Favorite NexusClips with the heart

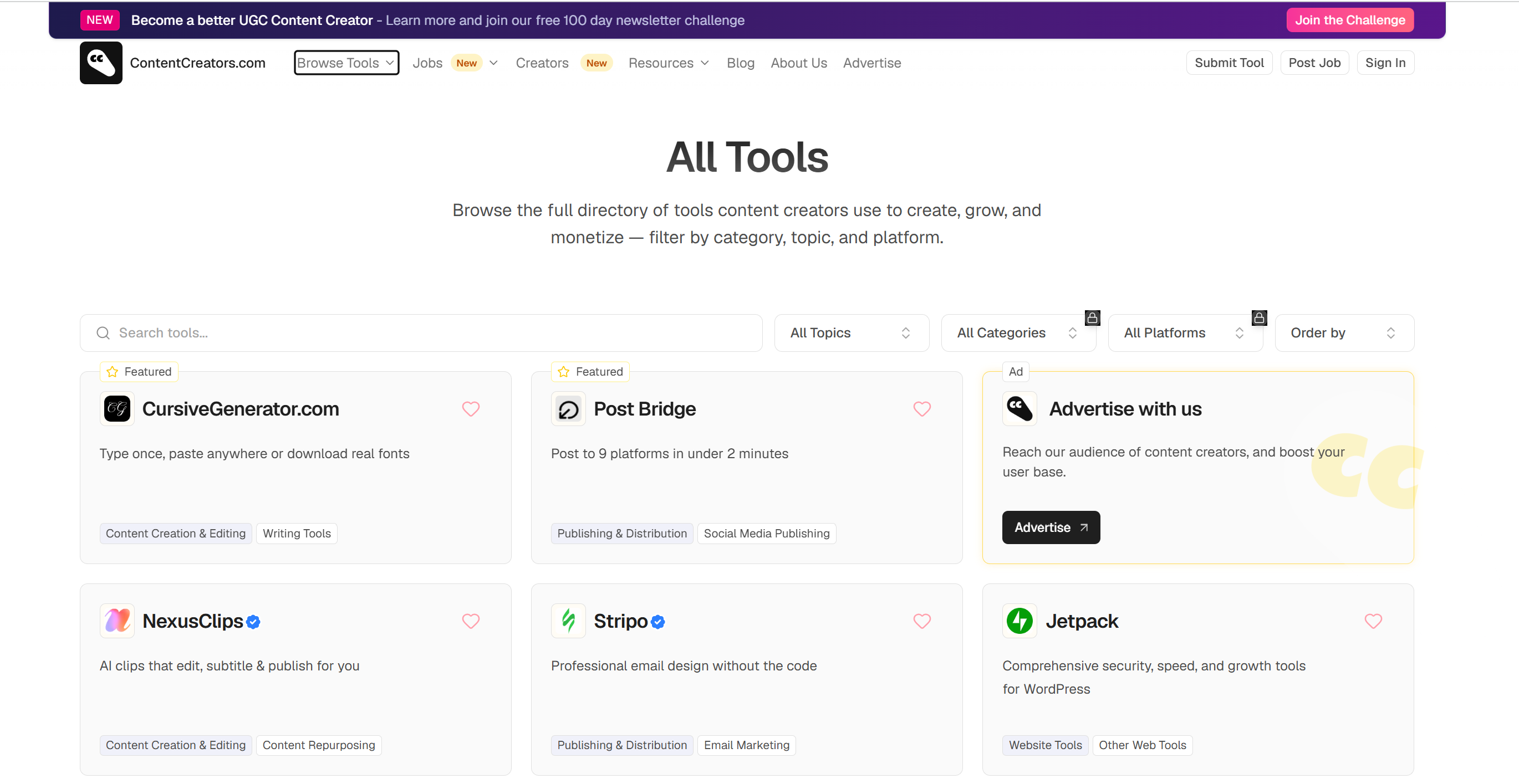(x=471, y=621)
